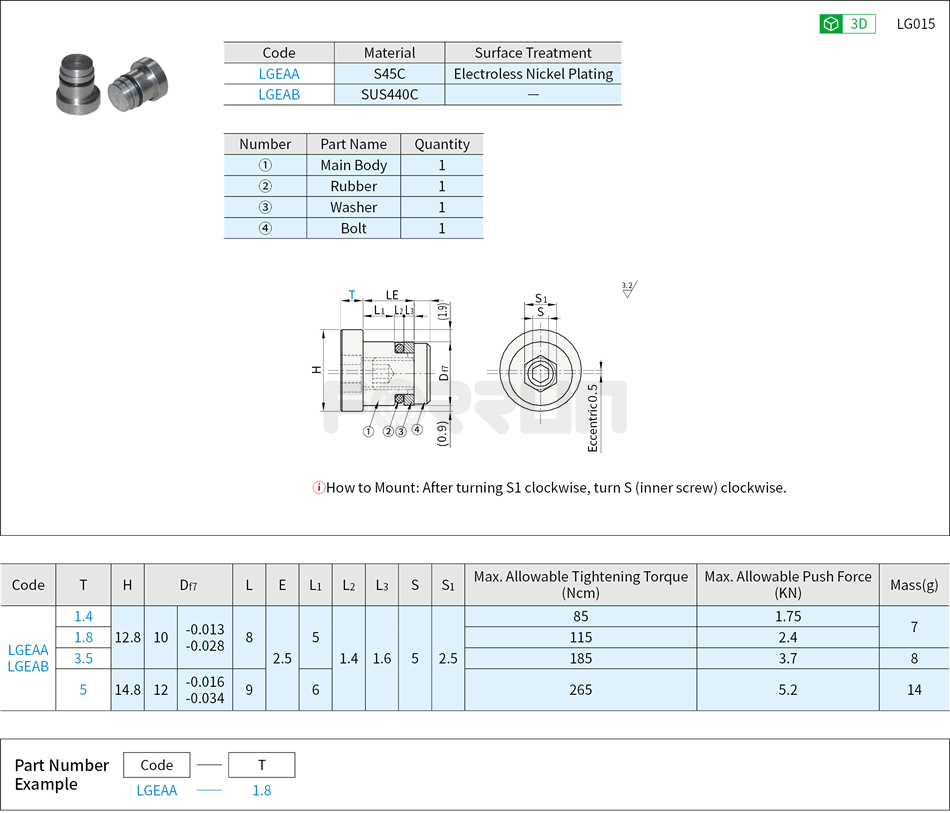Image resolution: width=950 pixels, height=813 pixels.
Task: Click the hex socket front-view drawing
Action: (540, 371)
